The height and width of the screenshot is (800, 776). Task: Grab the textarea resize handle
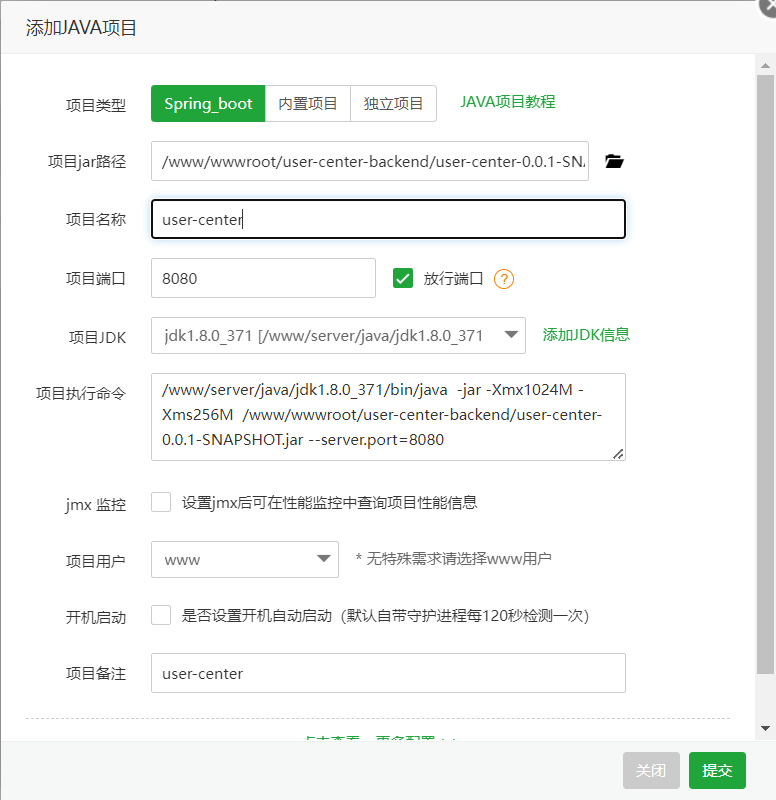coord(618,454)
